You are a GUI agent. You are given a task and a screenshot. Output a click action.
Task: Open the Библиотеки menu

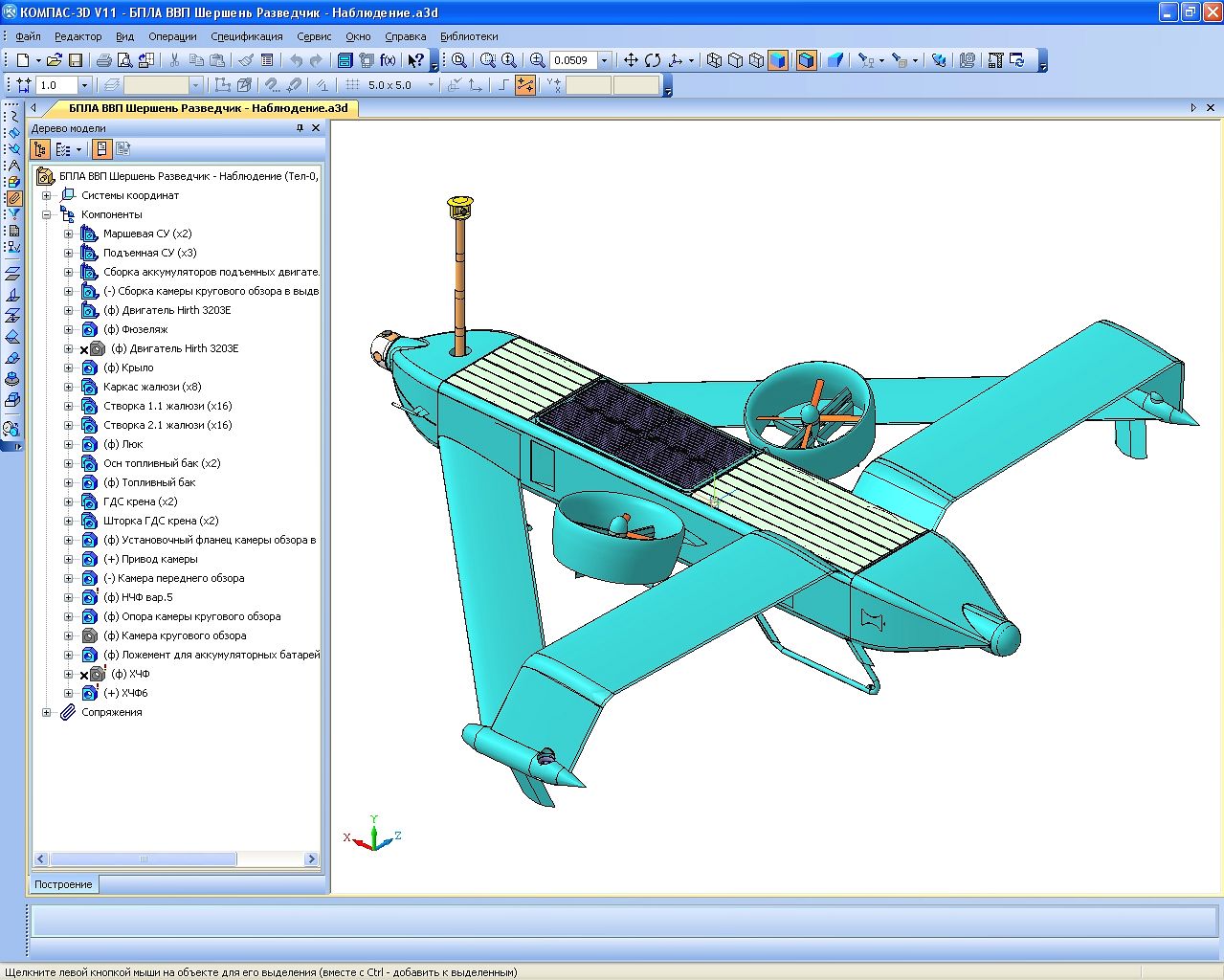pos(469,36)
